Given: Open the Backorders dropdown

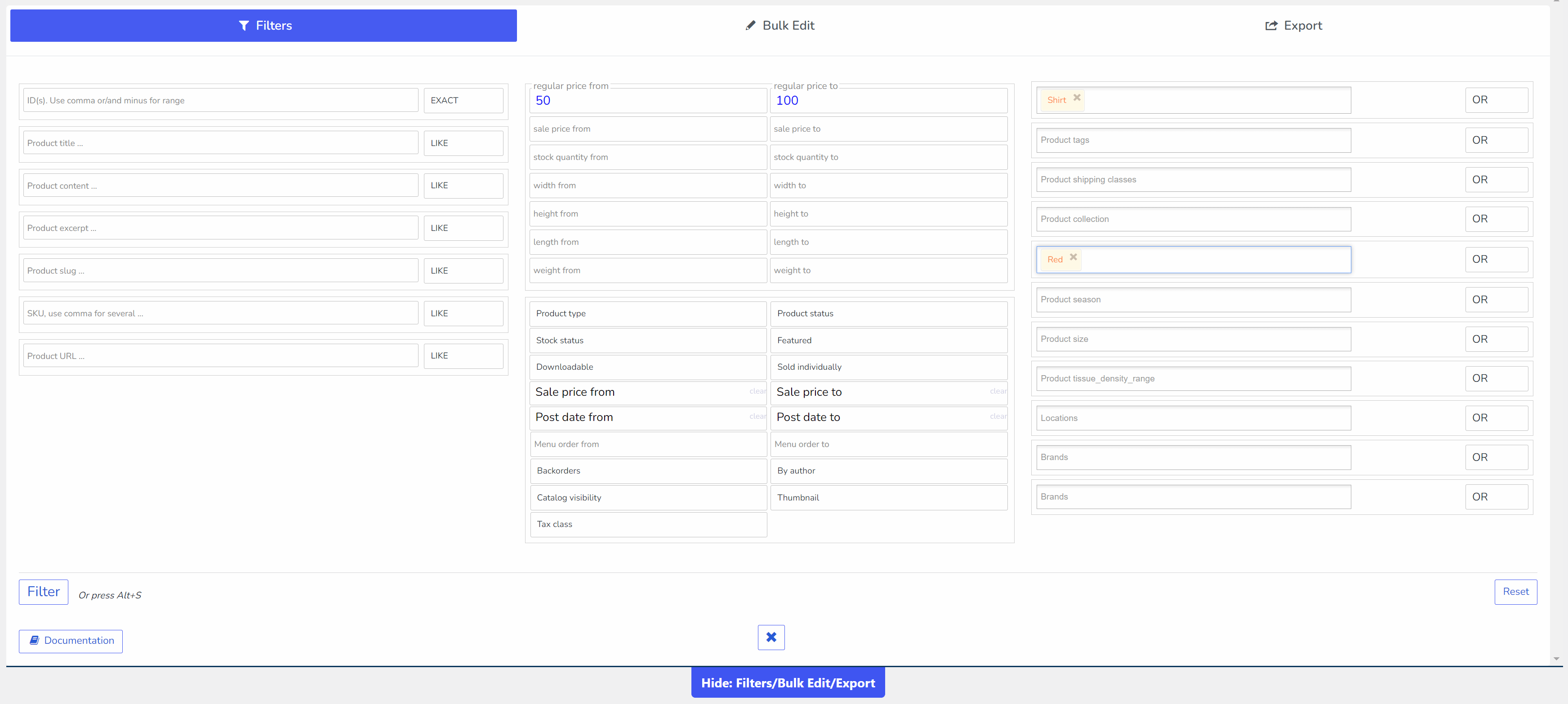Looking at the screenshot, I should point(648,471).
